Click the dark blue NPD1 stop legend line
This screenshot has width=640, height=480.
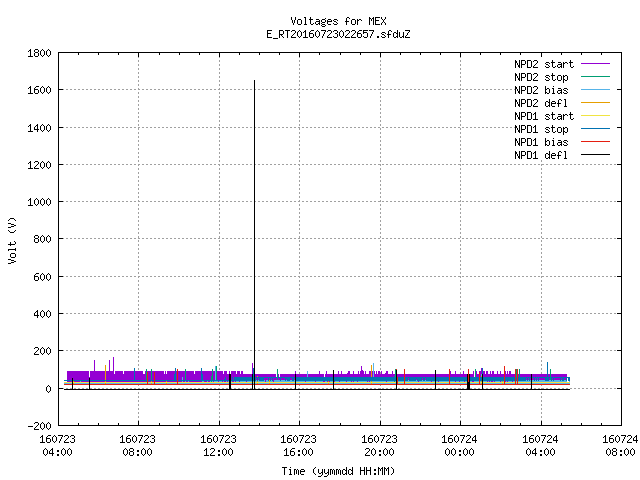coord(595,129)
